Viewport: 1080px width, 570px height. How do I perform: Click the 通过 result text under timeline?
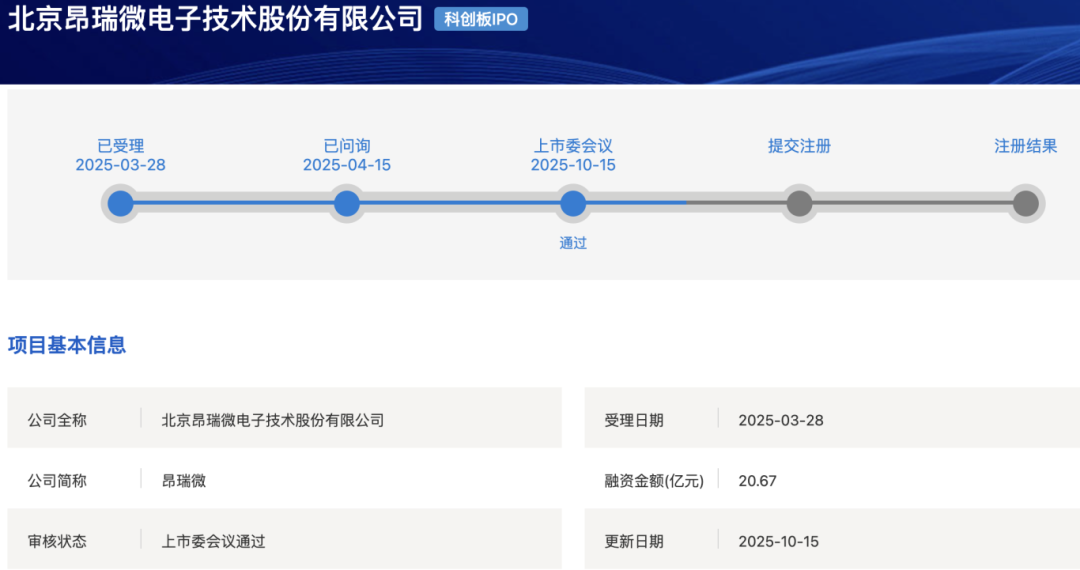point(573,243)
